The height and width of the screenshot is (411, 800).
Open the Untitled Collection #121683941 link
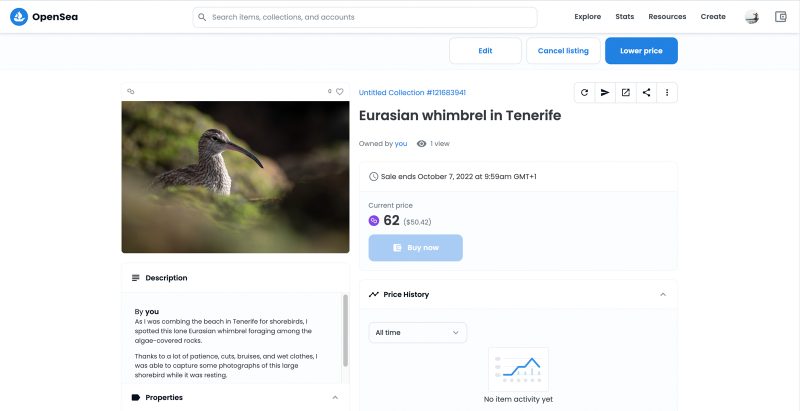412,92
